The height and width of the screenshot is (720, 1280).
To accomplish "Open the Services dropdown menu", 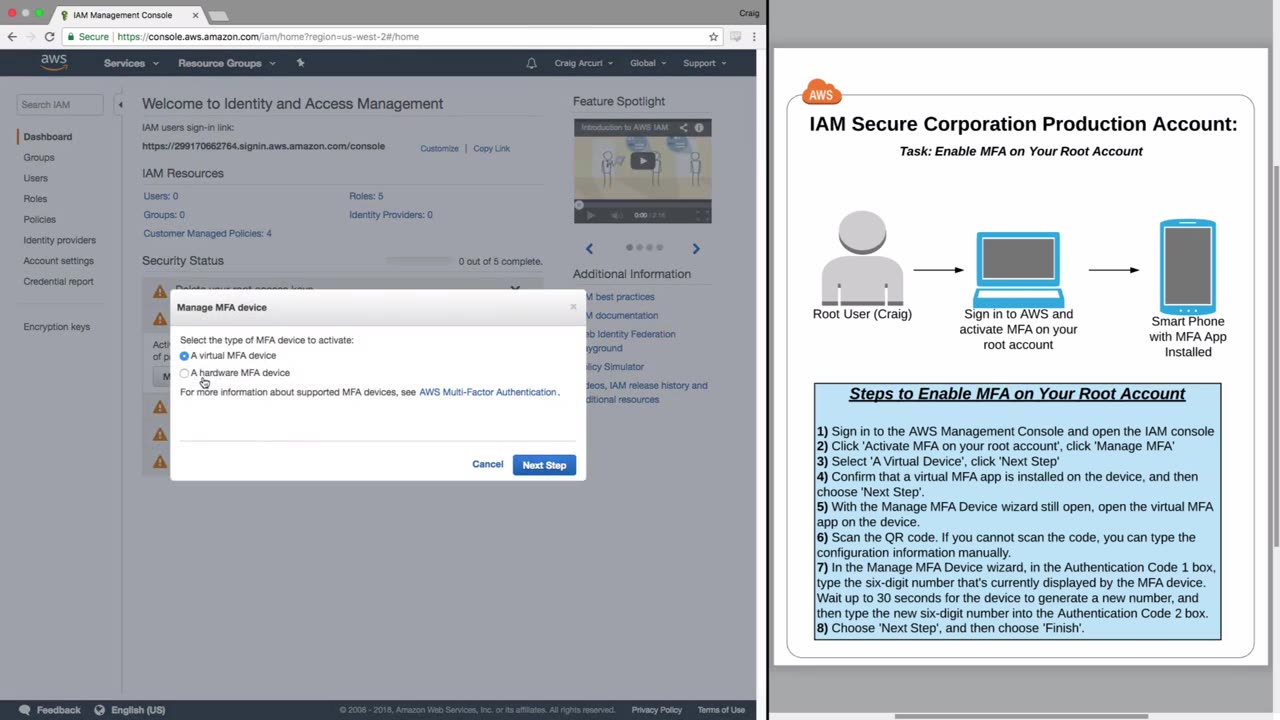I will (x=131, y=63).
